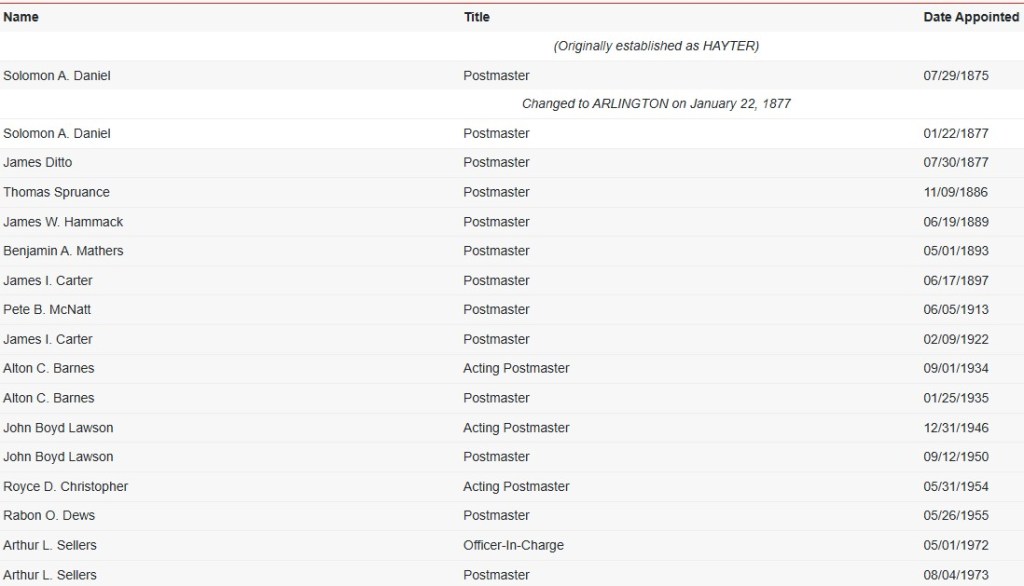The image size is (1024, 586).
Task: Click the 09/01/1934 date cell
Action: 955,369
